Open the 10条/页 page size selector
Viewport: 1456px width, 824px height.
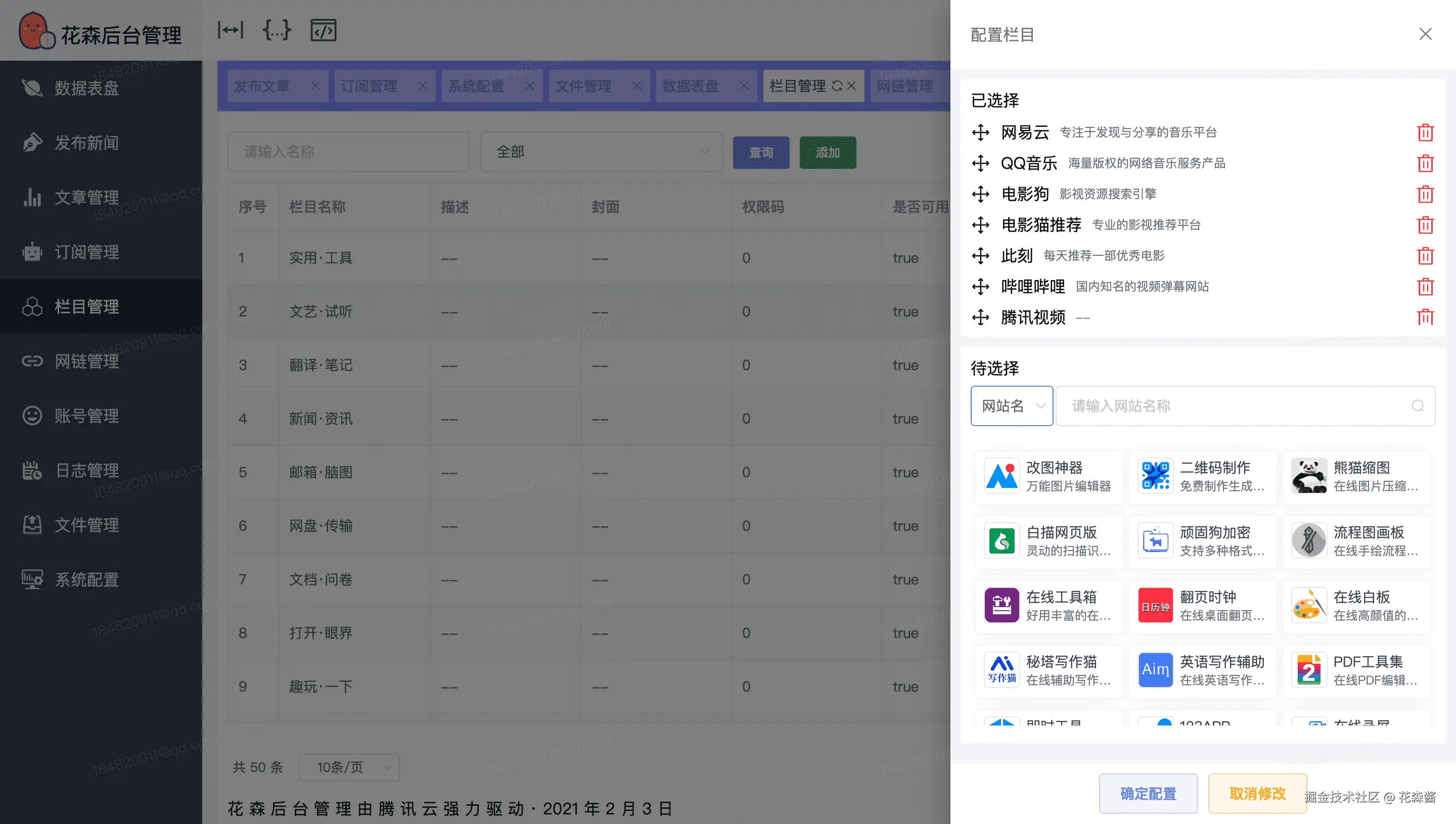point(349,767)
